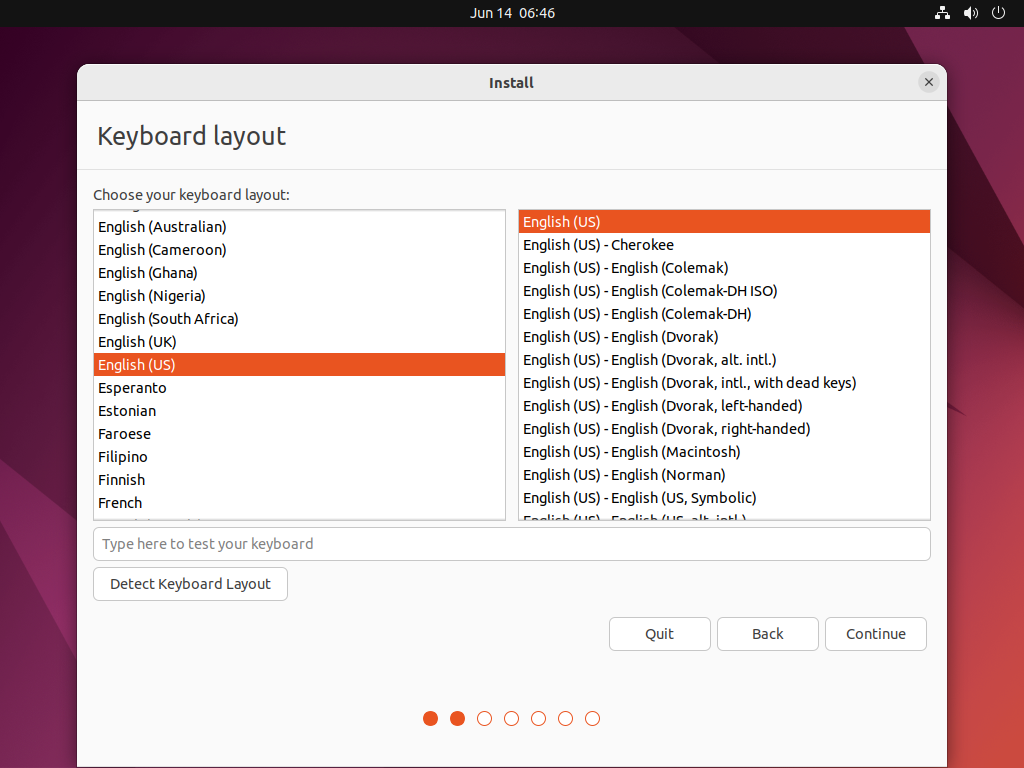Pick the English (Dvorak, left-handed) variant
This screenshot has height=768, width=1024.
[x=662, y=406]
